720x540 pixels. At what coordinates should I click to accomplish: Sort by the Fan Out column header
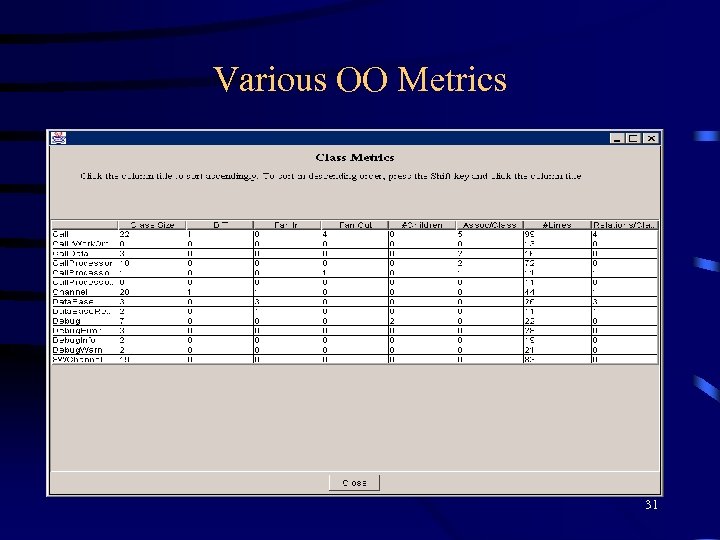pyautogui.click(x=355, y=225)
